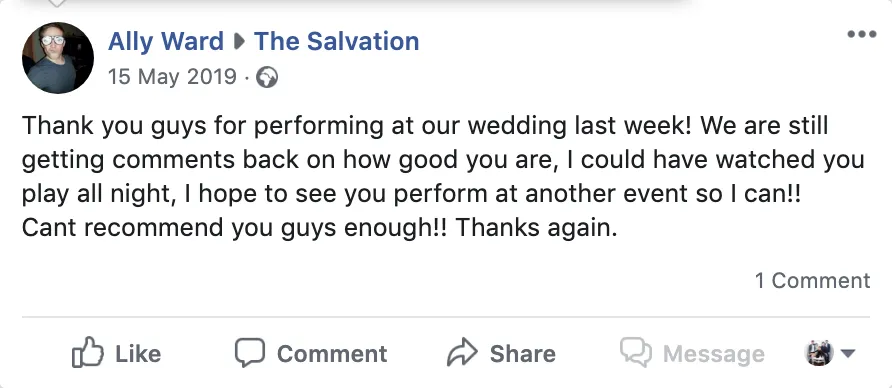Open Ally Ward's profile link

coord(166,42)
